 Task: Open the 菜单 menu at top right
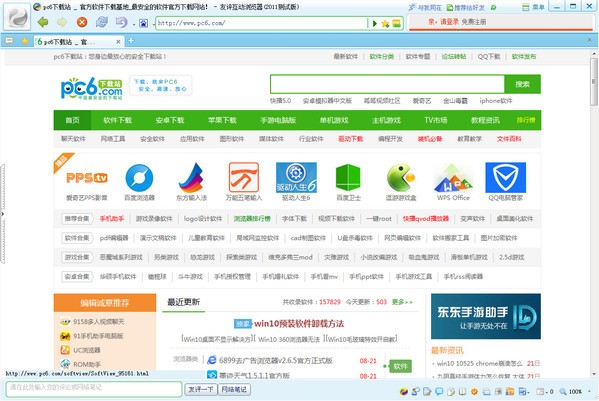click(x=533, y=7)
